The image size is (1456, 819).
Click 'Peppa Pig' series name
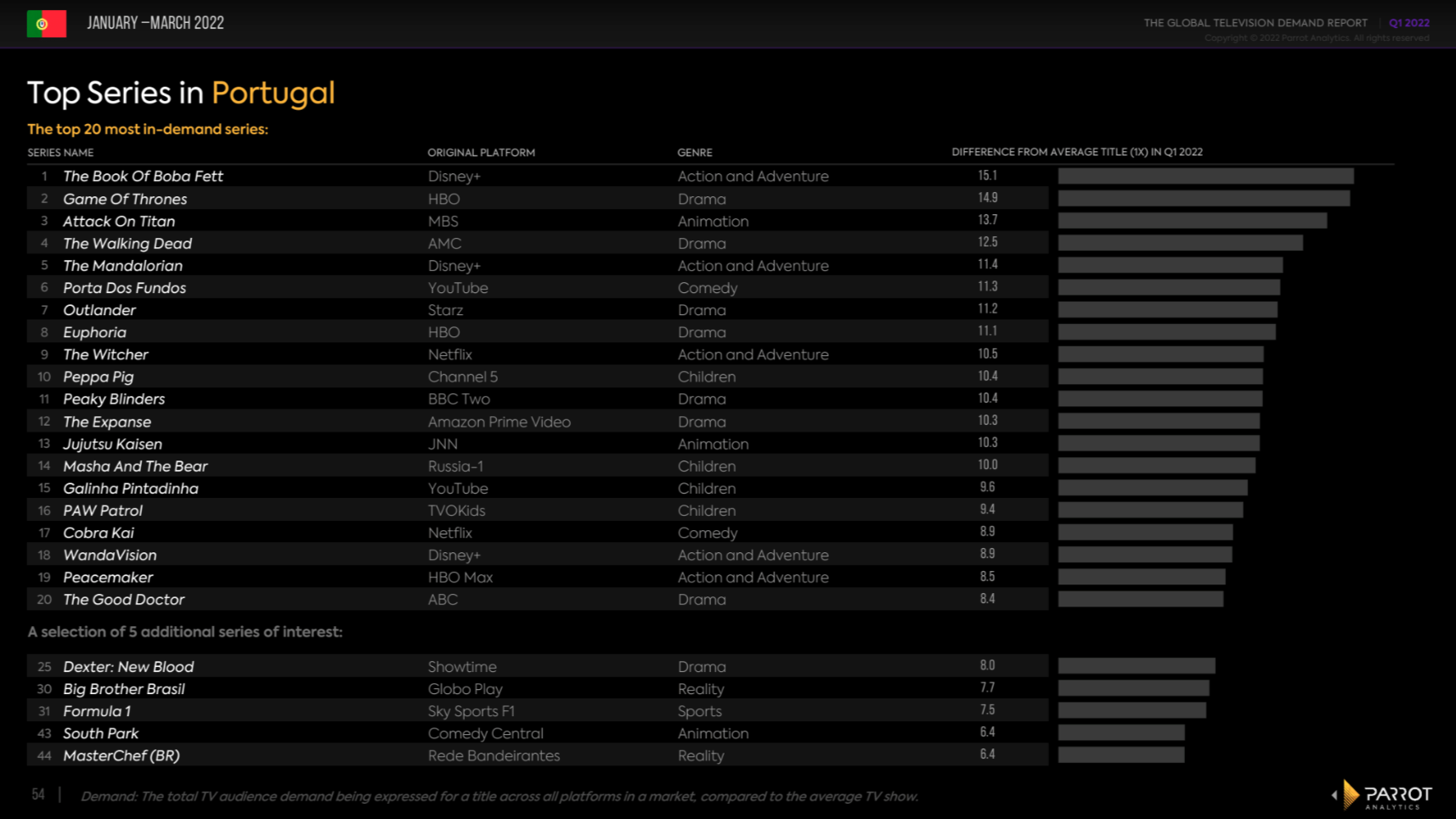tap(98, 377)
